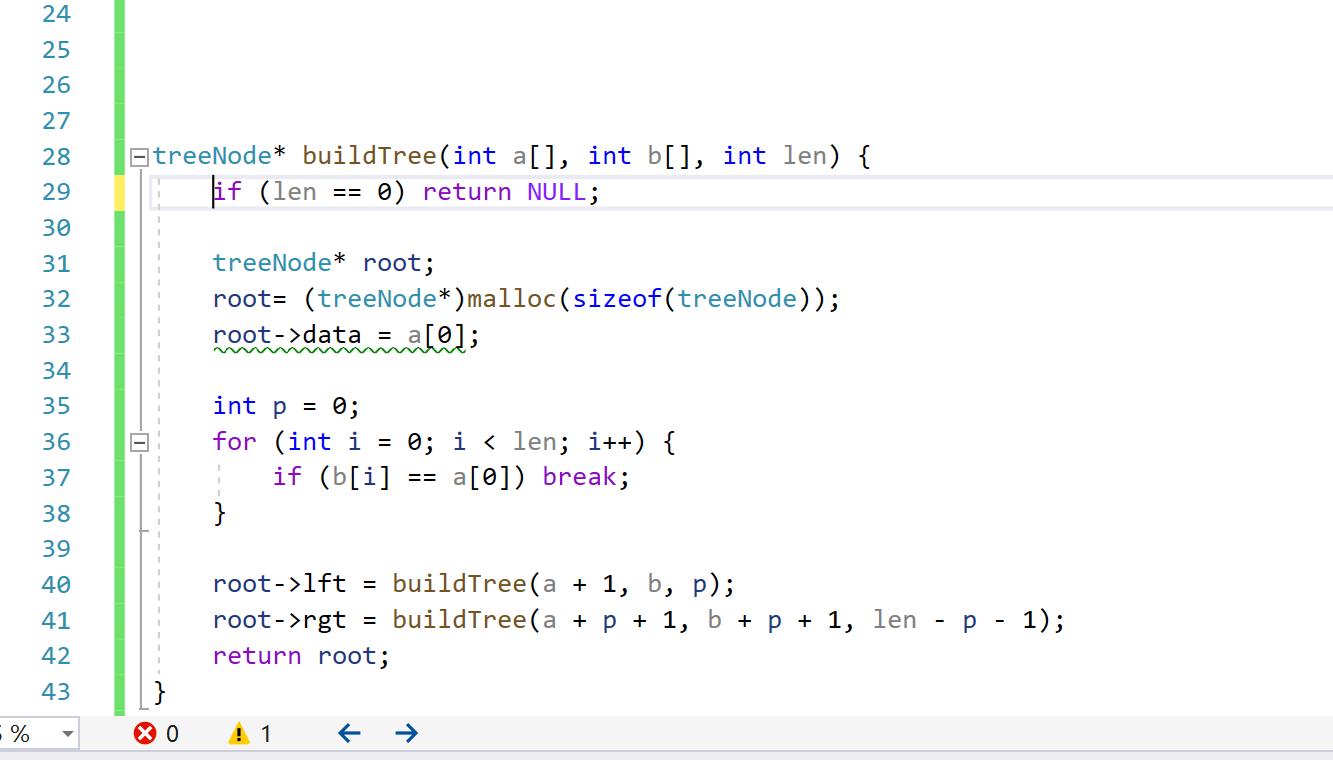Click 'int p = 0;' statement
This screenshot has height=760, width=1333.
(286, 406)
